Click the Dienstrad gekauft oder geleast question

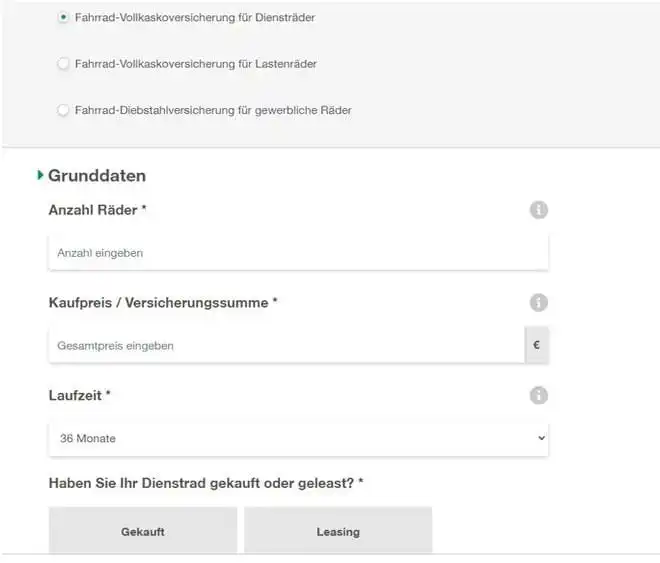tap(206, 484)
